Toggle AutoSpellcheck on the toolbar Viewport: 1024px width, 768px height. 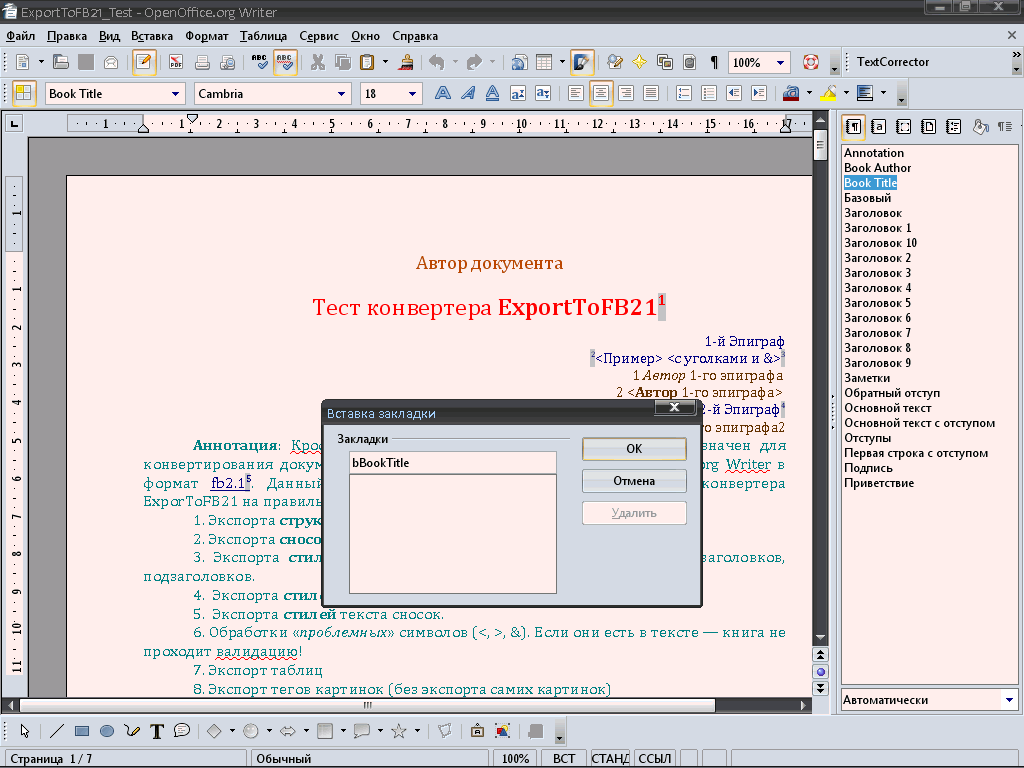[x=285, y=62]
